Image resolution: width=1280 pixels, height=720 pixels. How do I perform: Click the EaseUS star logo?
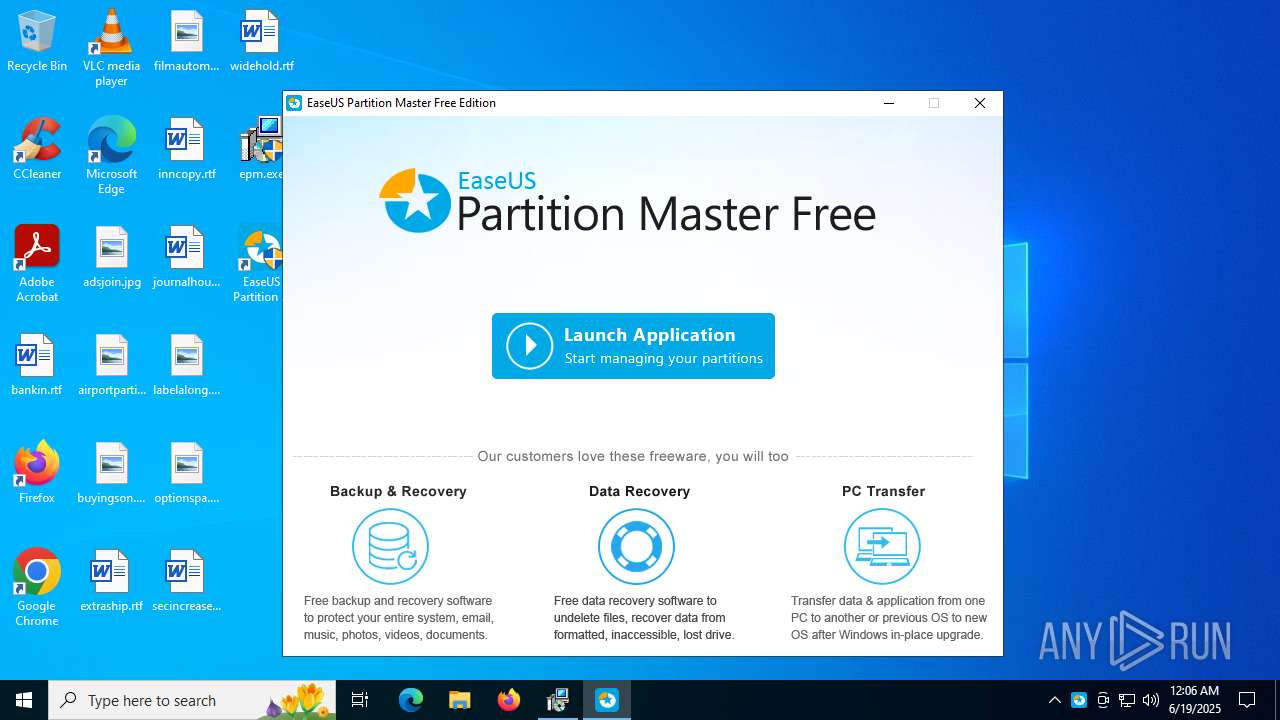click(x=415, y=201)
